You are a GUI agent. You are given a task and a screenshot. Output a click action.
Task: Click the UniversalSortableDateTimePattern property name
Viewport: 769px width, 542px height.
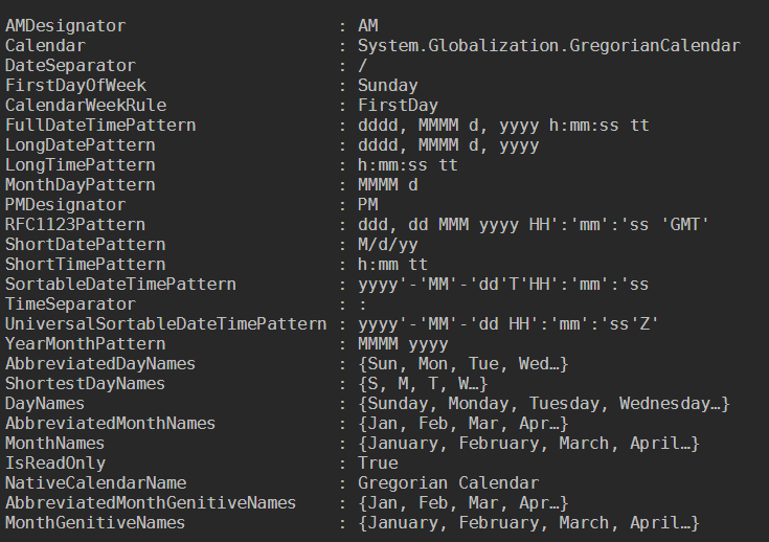coord(166,324)
